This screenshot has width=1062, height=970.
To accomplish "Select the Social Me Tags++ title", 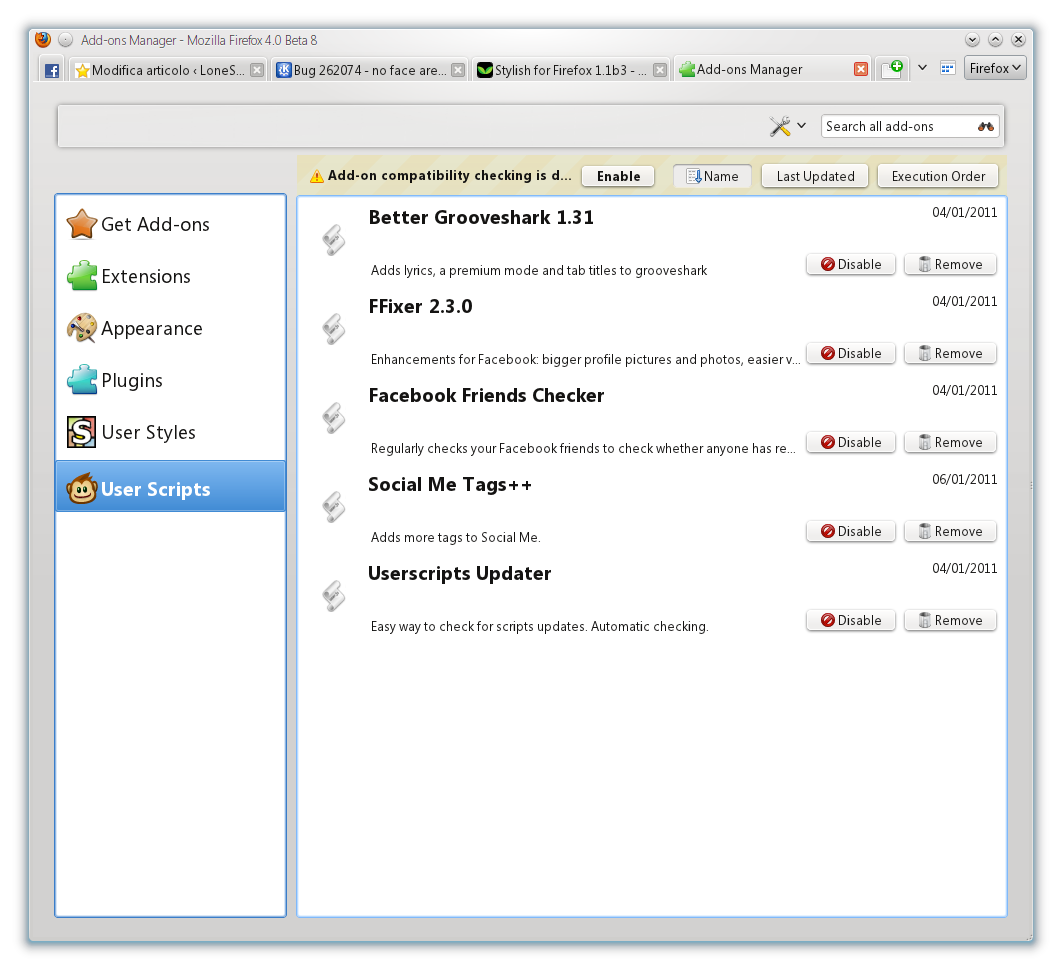I will tap(450, 484).
